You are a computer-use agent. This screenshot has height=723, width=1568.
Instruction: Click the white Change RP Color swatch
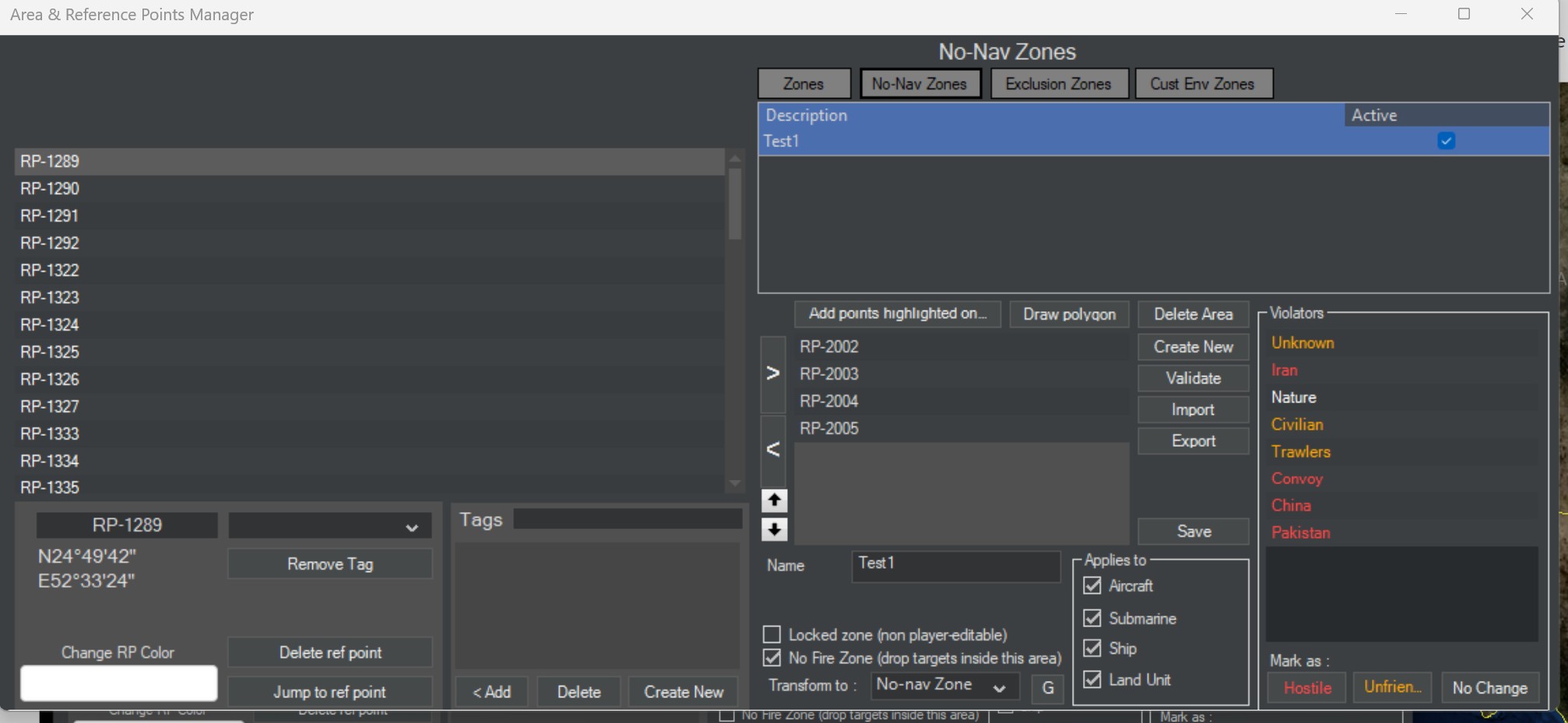(118, 683)
